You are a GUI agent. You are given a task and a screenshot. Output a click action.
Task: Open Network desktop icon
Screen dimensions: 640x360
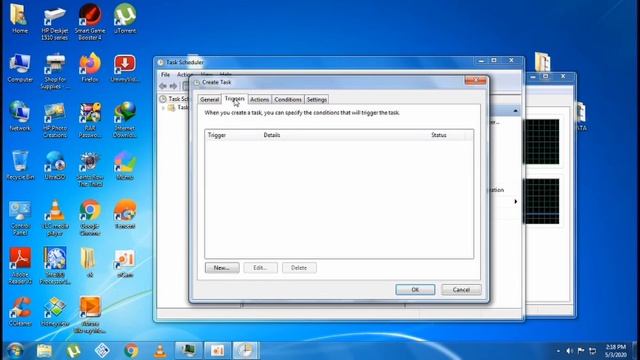[20, 117]
